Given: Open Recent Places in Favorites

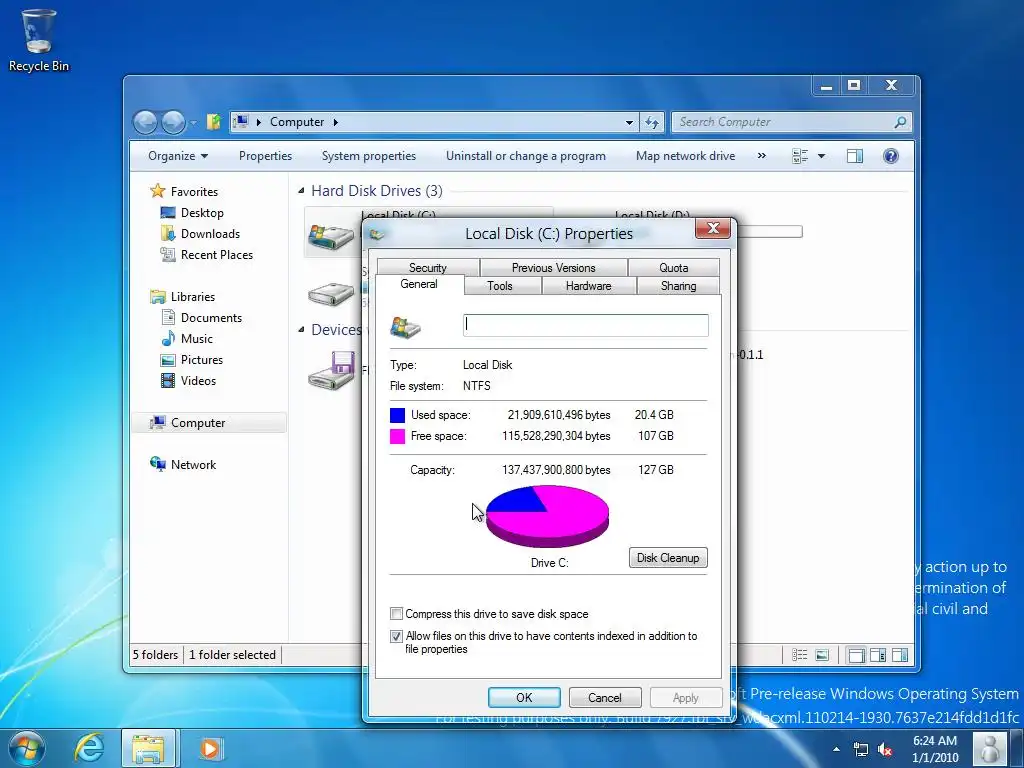Looking at the screenshot, I should click(217, 255).
